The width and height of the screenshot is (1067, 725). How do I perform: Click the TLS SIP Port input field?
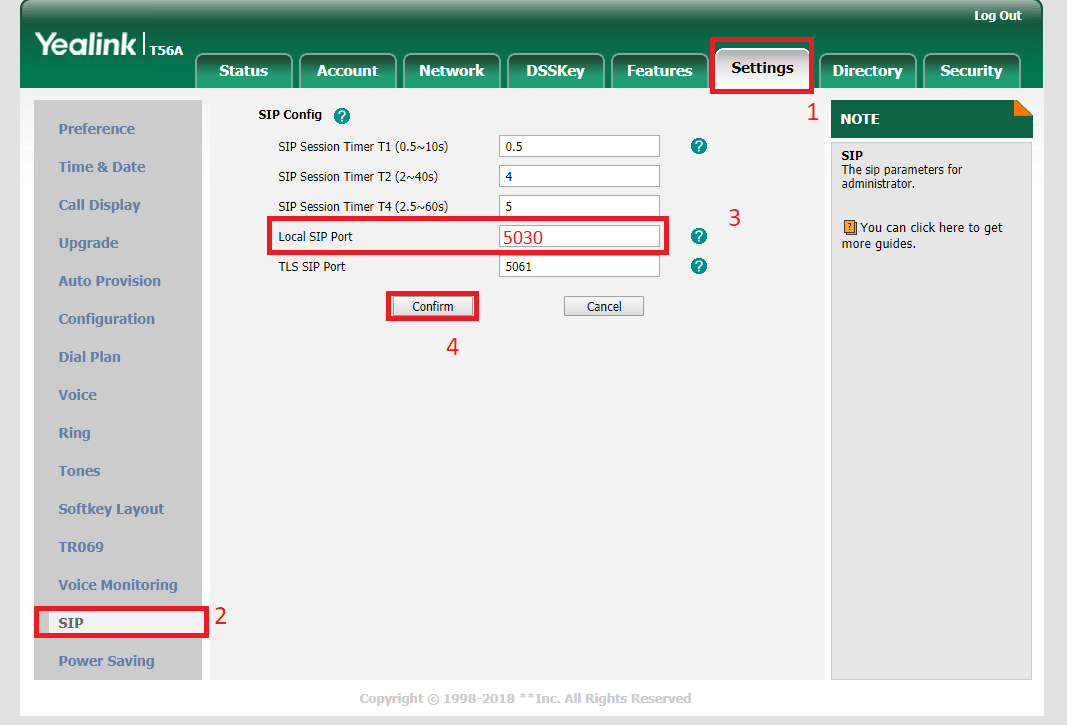pyautogui.click(x=579, y=266)
